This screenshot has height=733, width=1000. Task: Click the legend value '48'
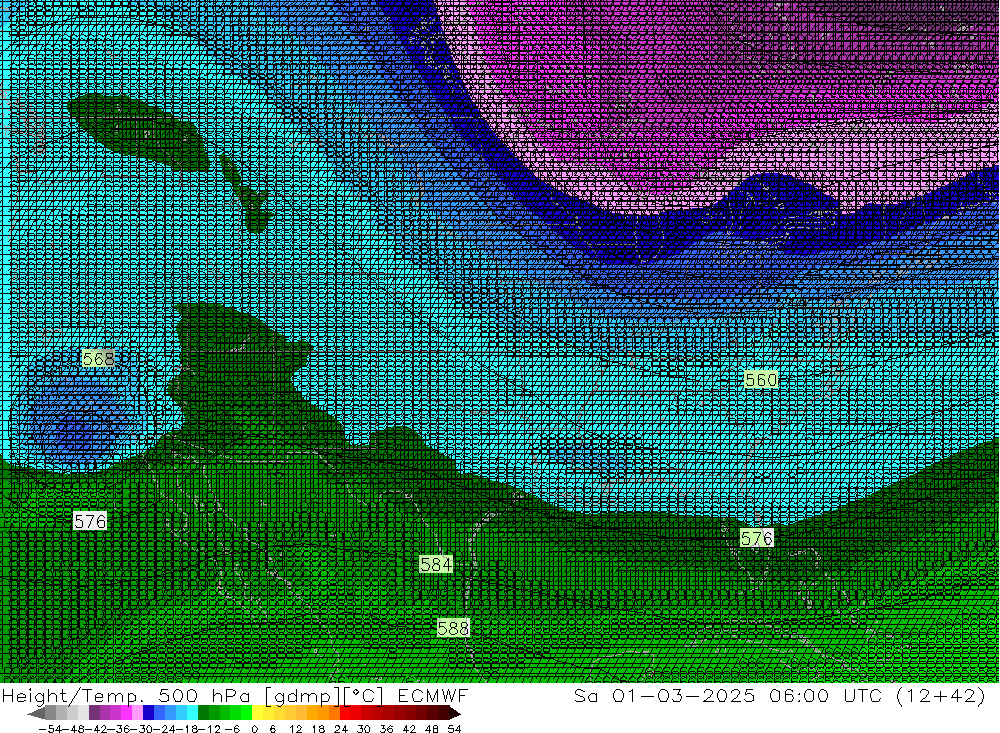click(432, 729)
